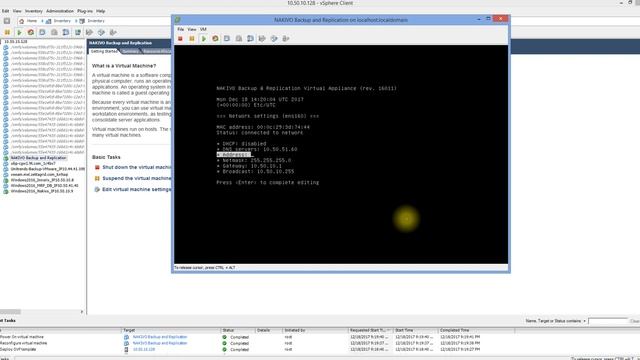640x360 pixels.
Task: Sort tasks by Status column header
Action: pyautogui.click(x=238, y=330)
